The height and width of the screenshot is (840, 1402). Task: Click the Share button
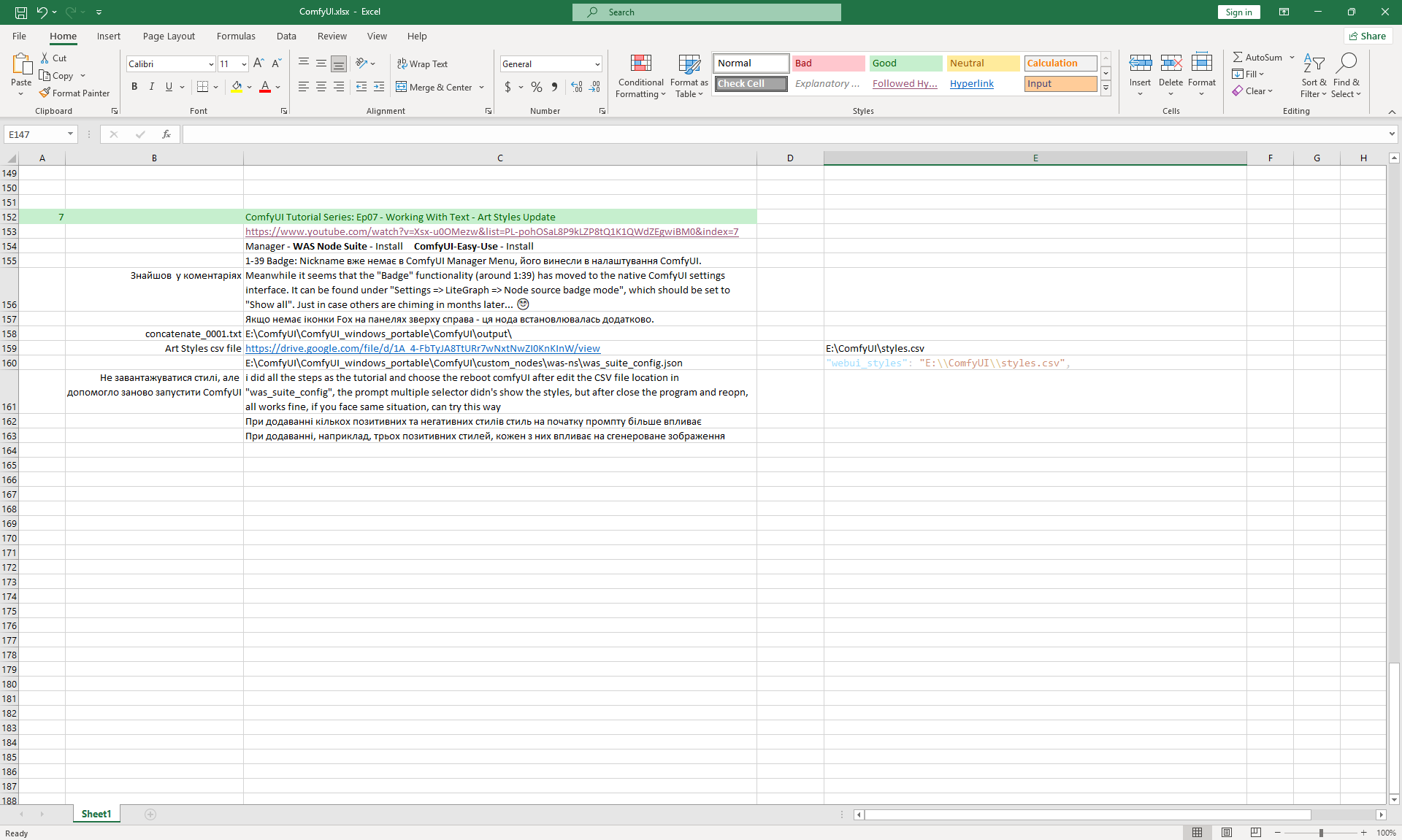click(1368, 36)
